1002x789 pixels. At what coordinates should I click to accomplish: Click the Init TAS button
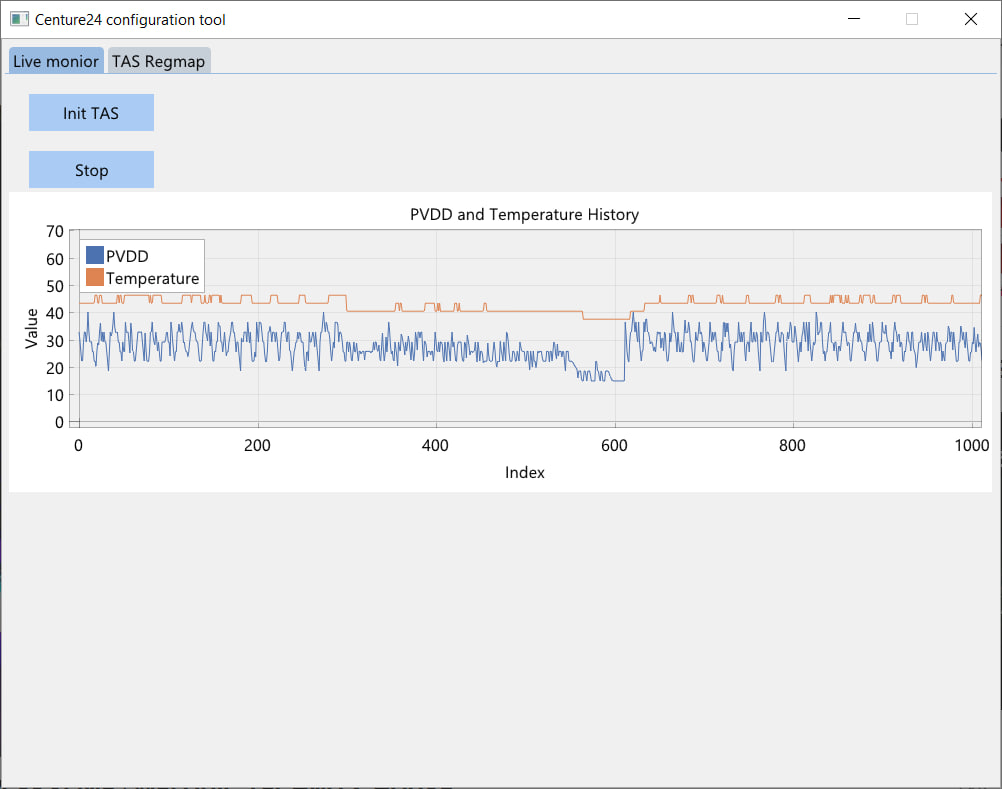point(91,113)
